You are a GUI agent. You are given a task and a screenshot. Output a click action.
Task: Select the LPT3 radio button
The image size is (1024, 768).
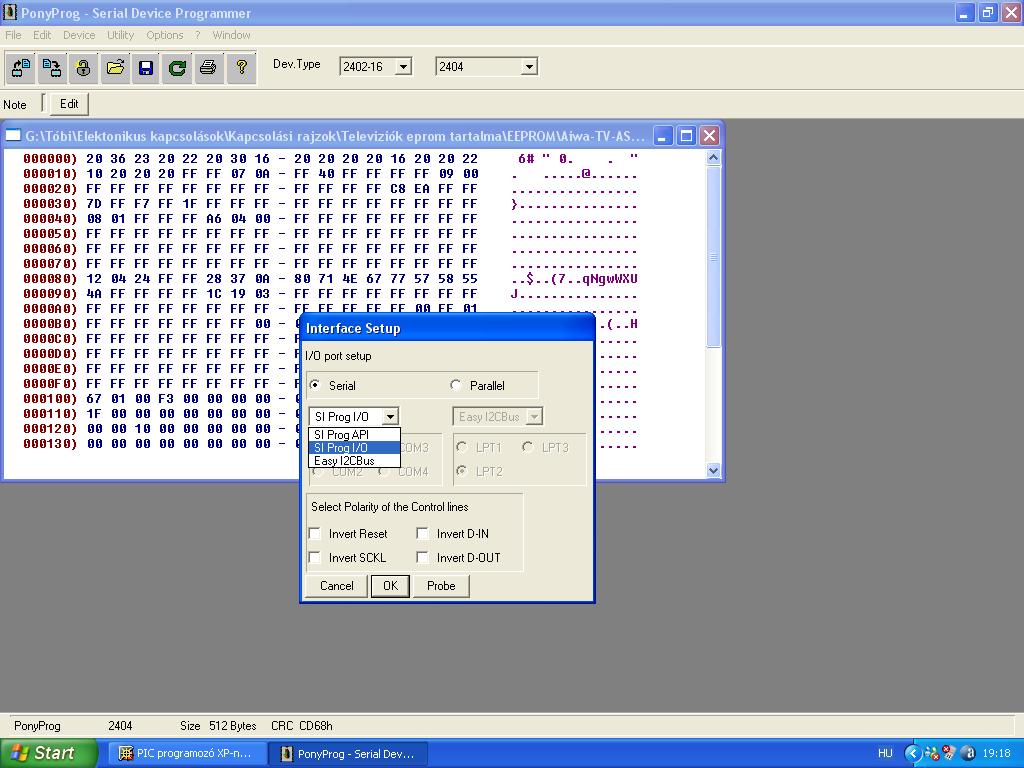pos(528,447)
